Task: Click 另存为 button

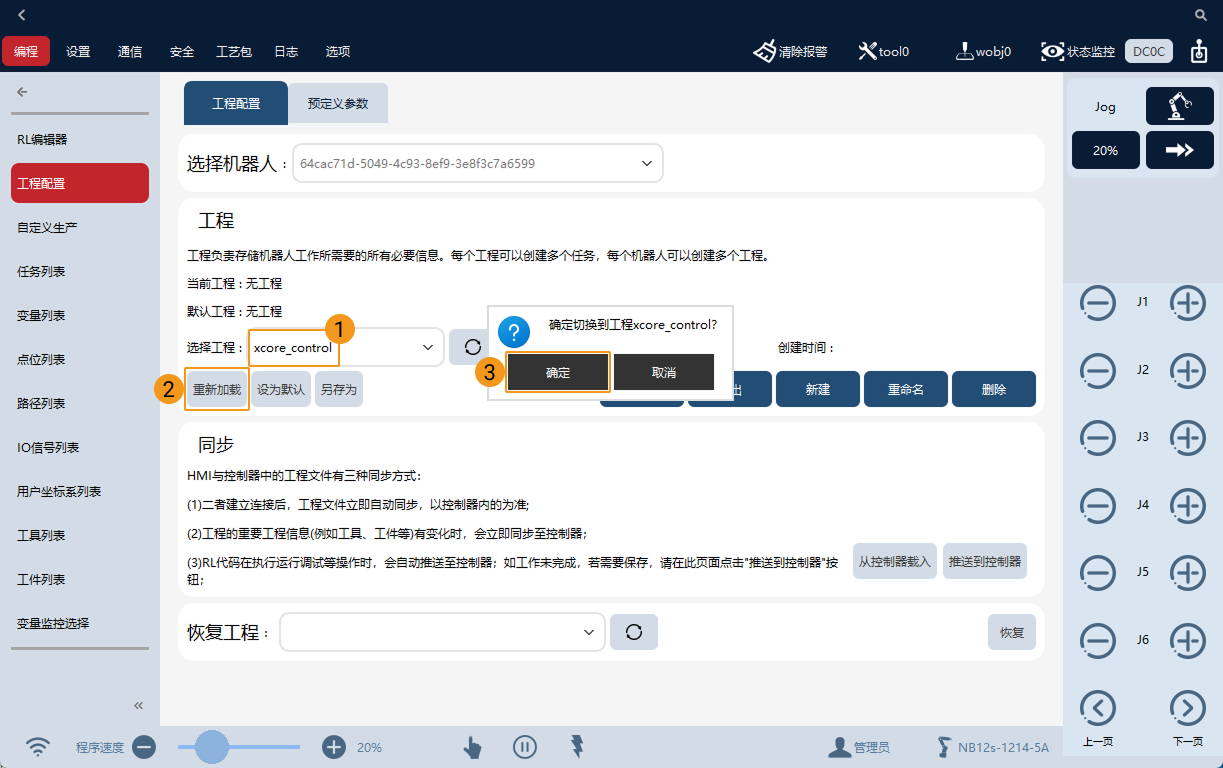Action: (339, 389)
